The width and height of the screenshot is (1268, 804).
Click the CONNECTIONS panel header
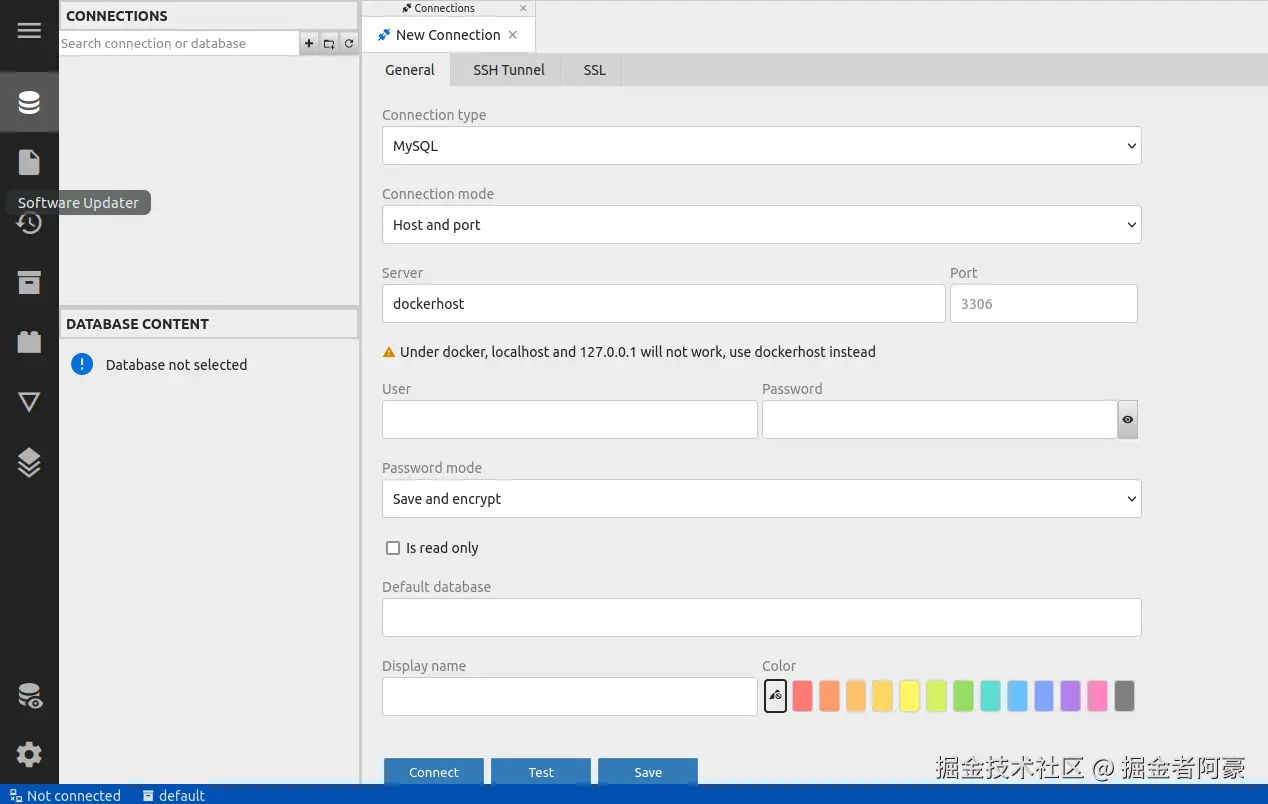(209, 16)
